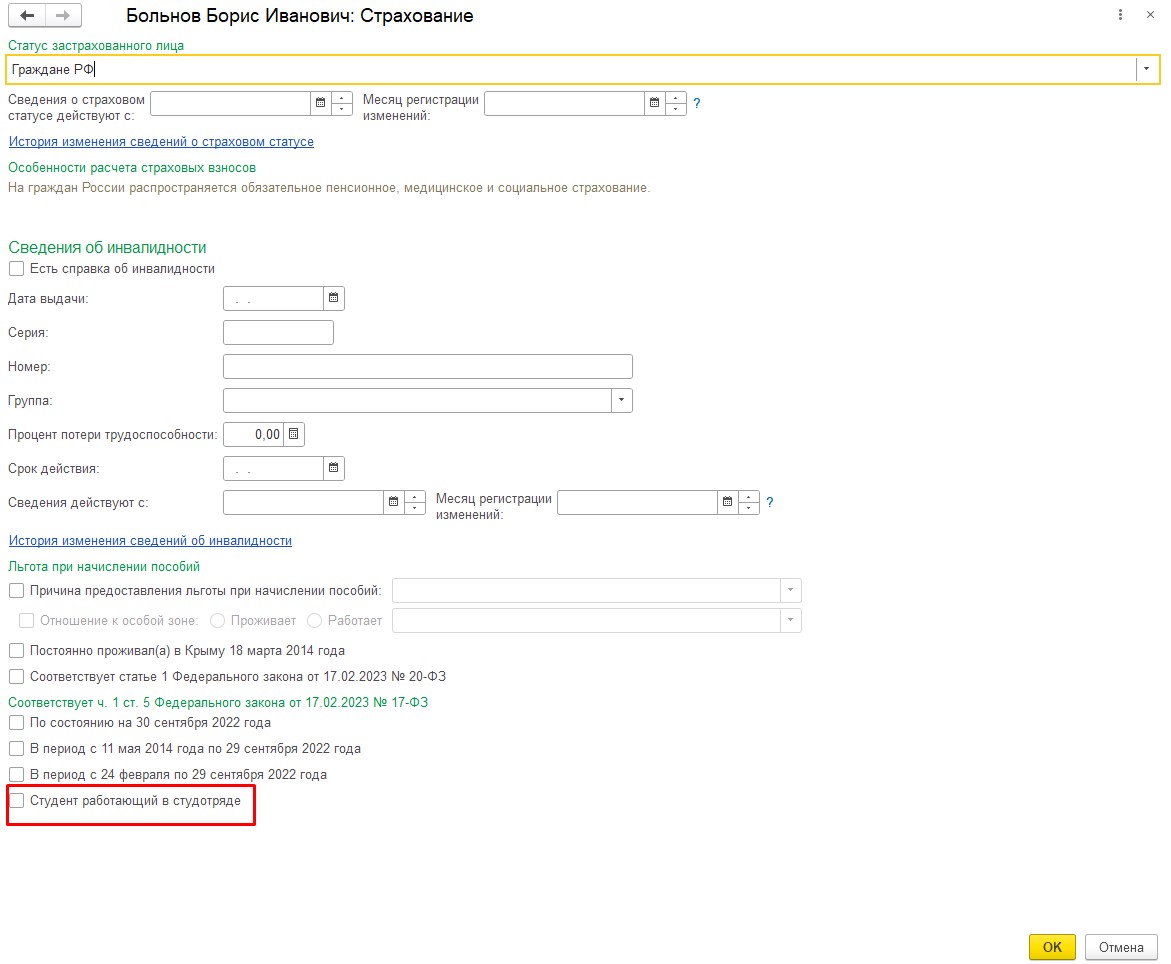Image resolution: width=1171 pixels, height=964 pixels.
Task: Open dropdown for Причина предоставления льготы
Action: click(x=791, y=591)
